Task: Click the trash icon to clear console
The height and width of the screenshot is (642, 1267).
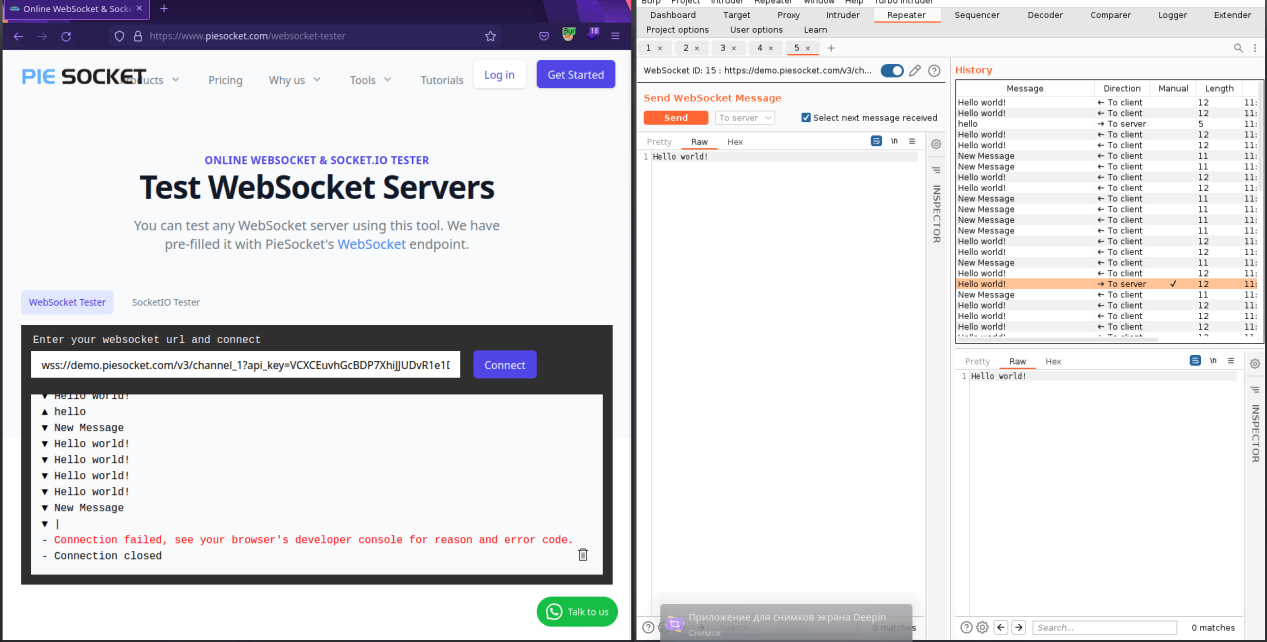Action: click(x=583, y=555)
